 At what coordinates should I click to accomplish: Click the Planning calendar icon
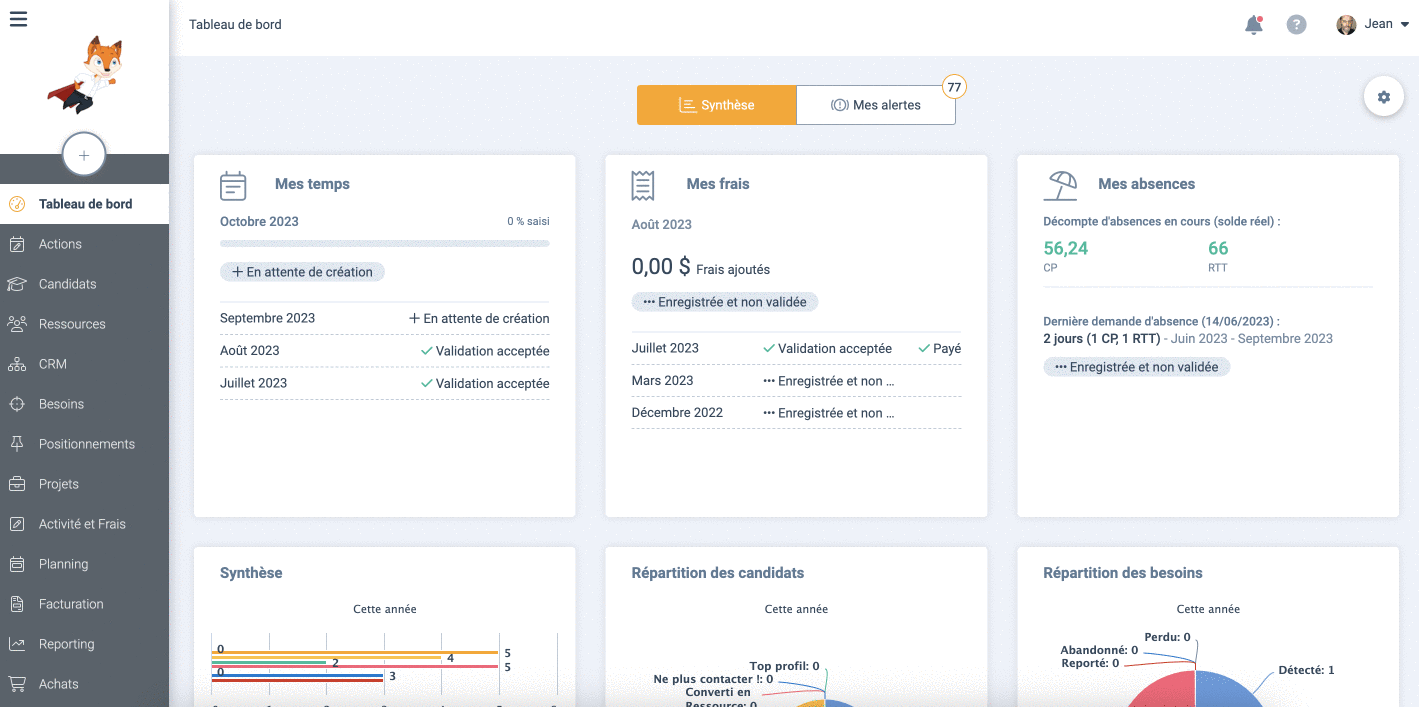click(17, 564)
